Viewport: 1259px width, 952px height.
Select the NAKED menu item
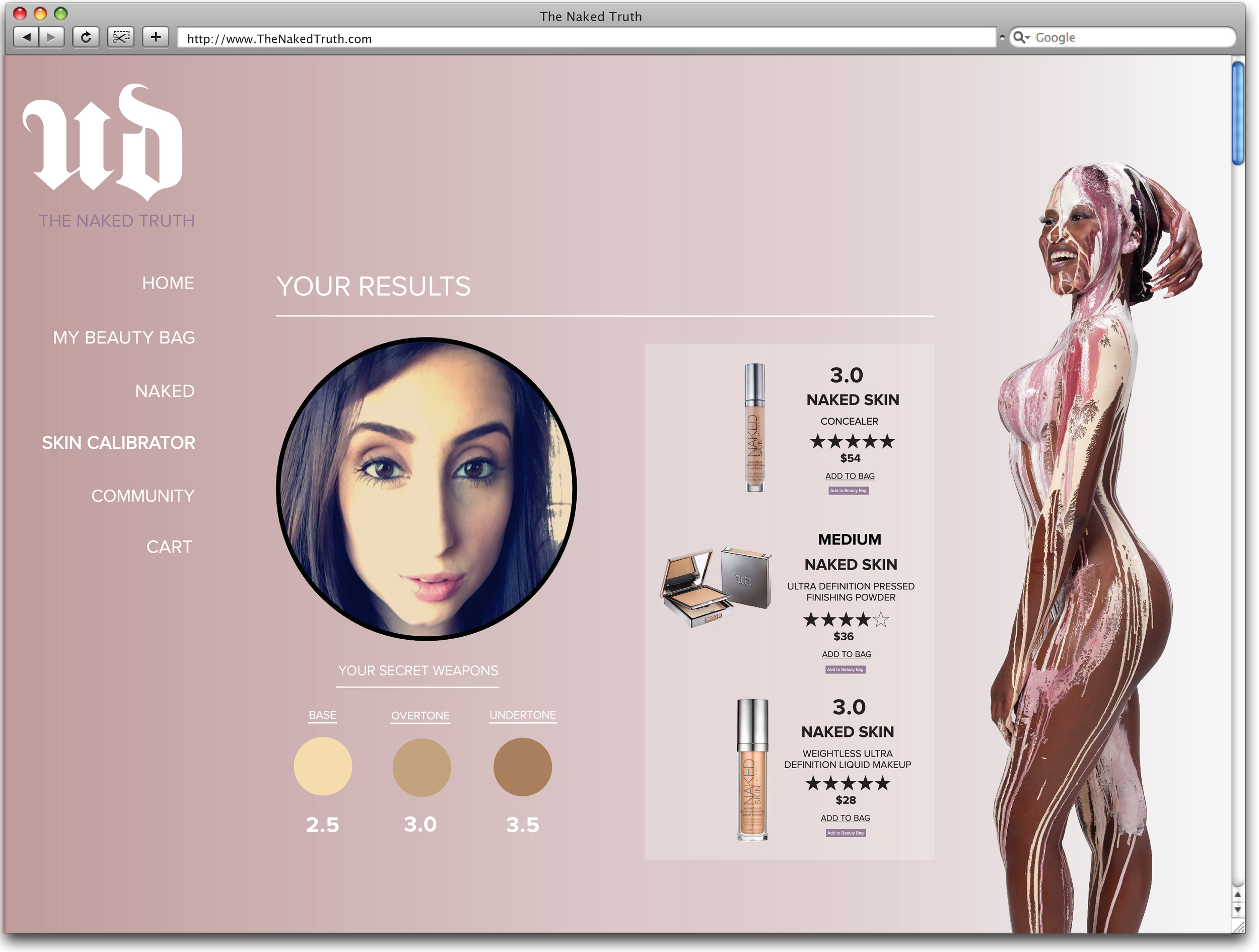pyautogui.click(x=165, y=391)
